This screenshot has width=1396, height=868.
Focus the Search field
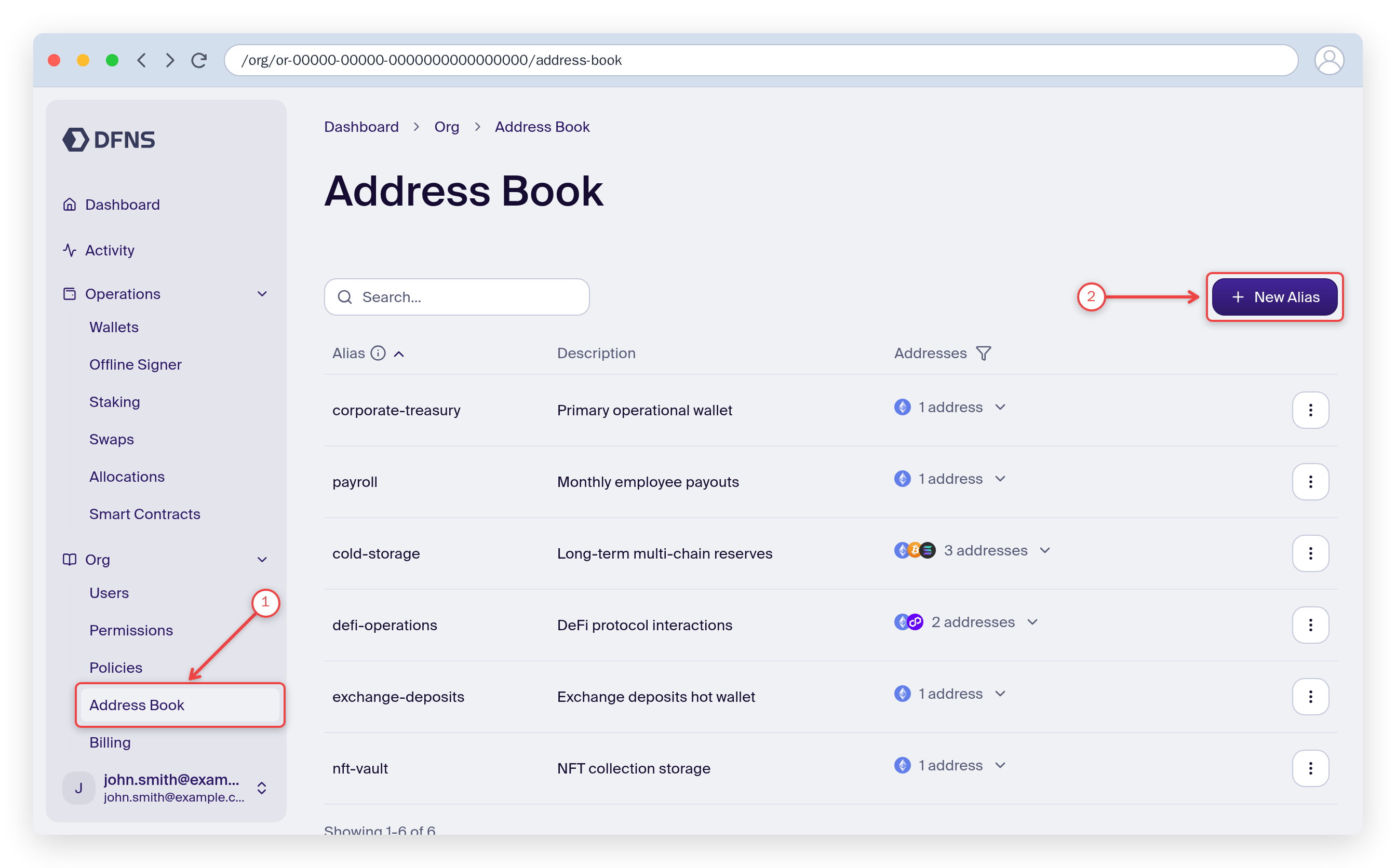point(457,297)
